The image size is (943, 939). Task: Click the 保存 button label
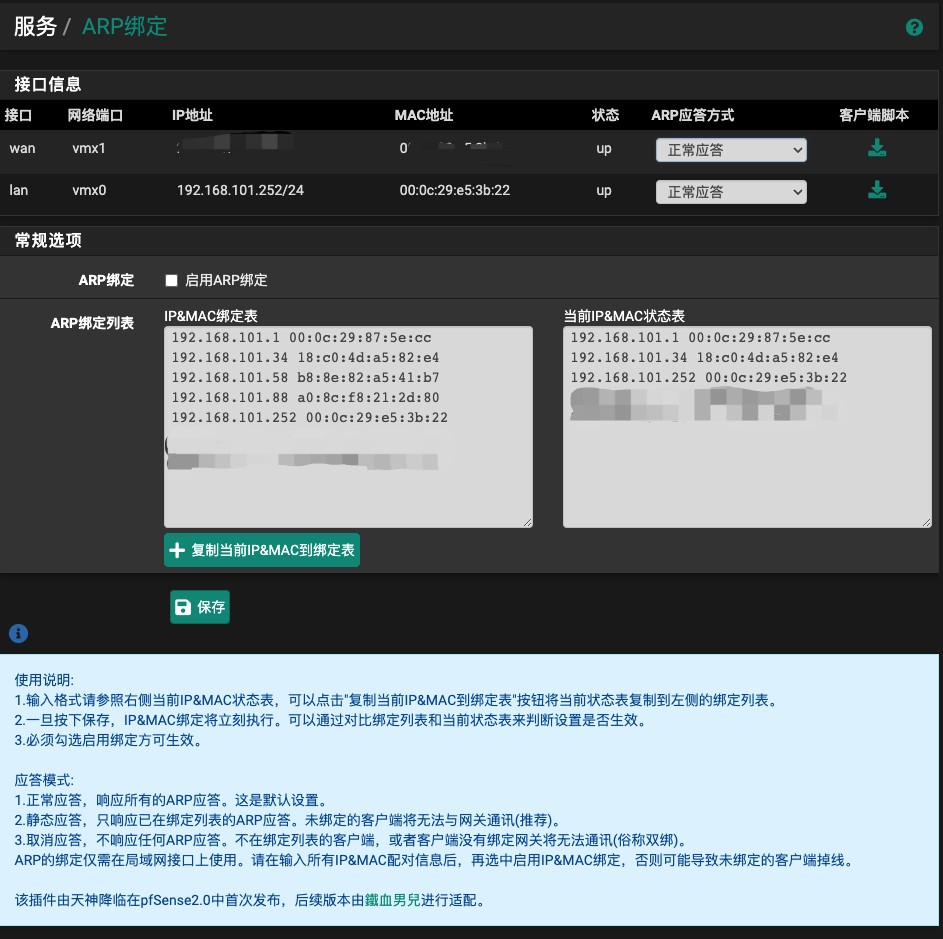[x=211, y=607]
